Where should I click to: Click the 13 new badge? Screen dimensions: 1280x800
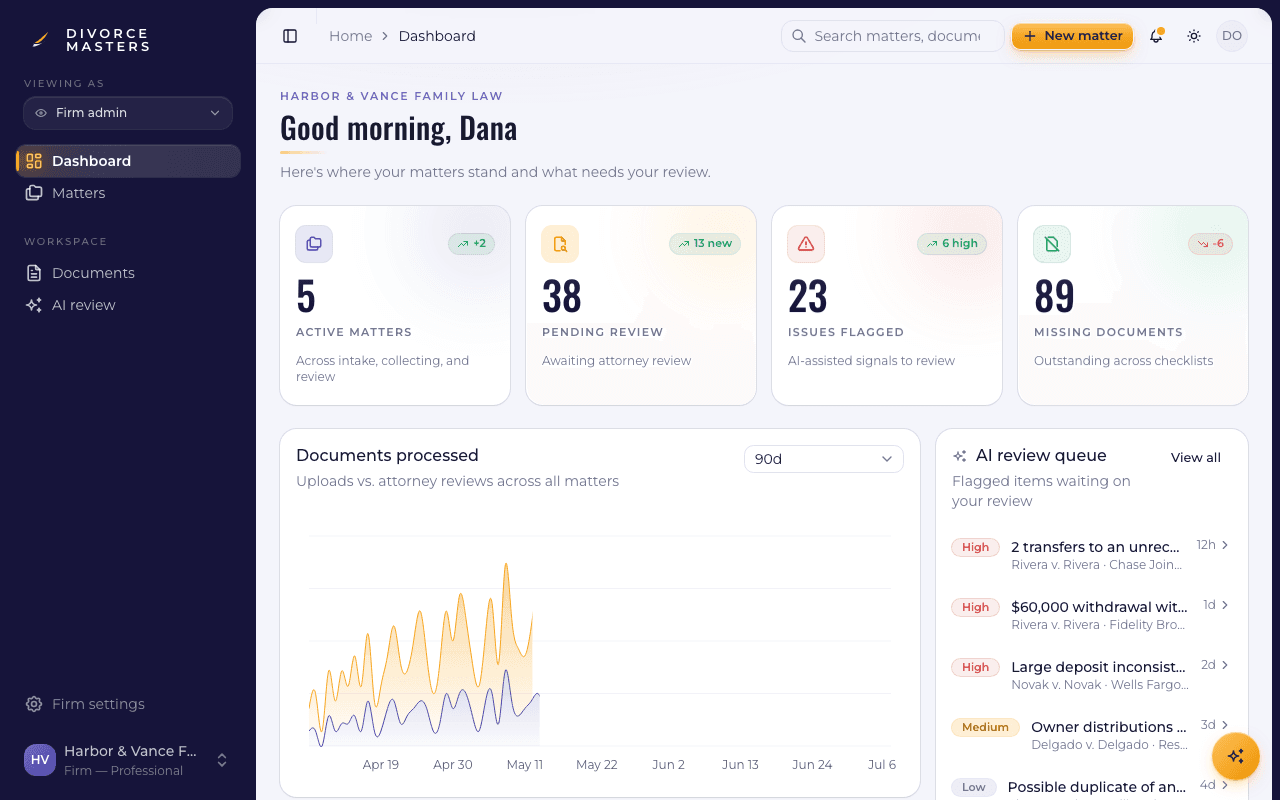pos(705,243)
